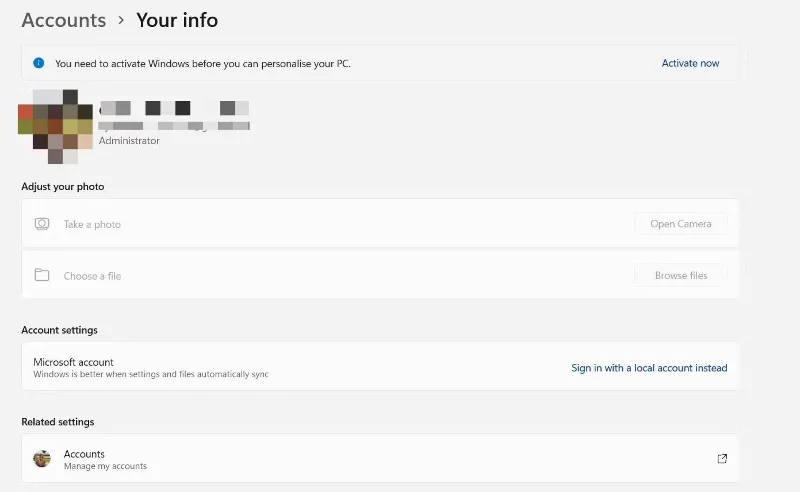Select the 'Take a photo' row text

[x=92, y=224]
